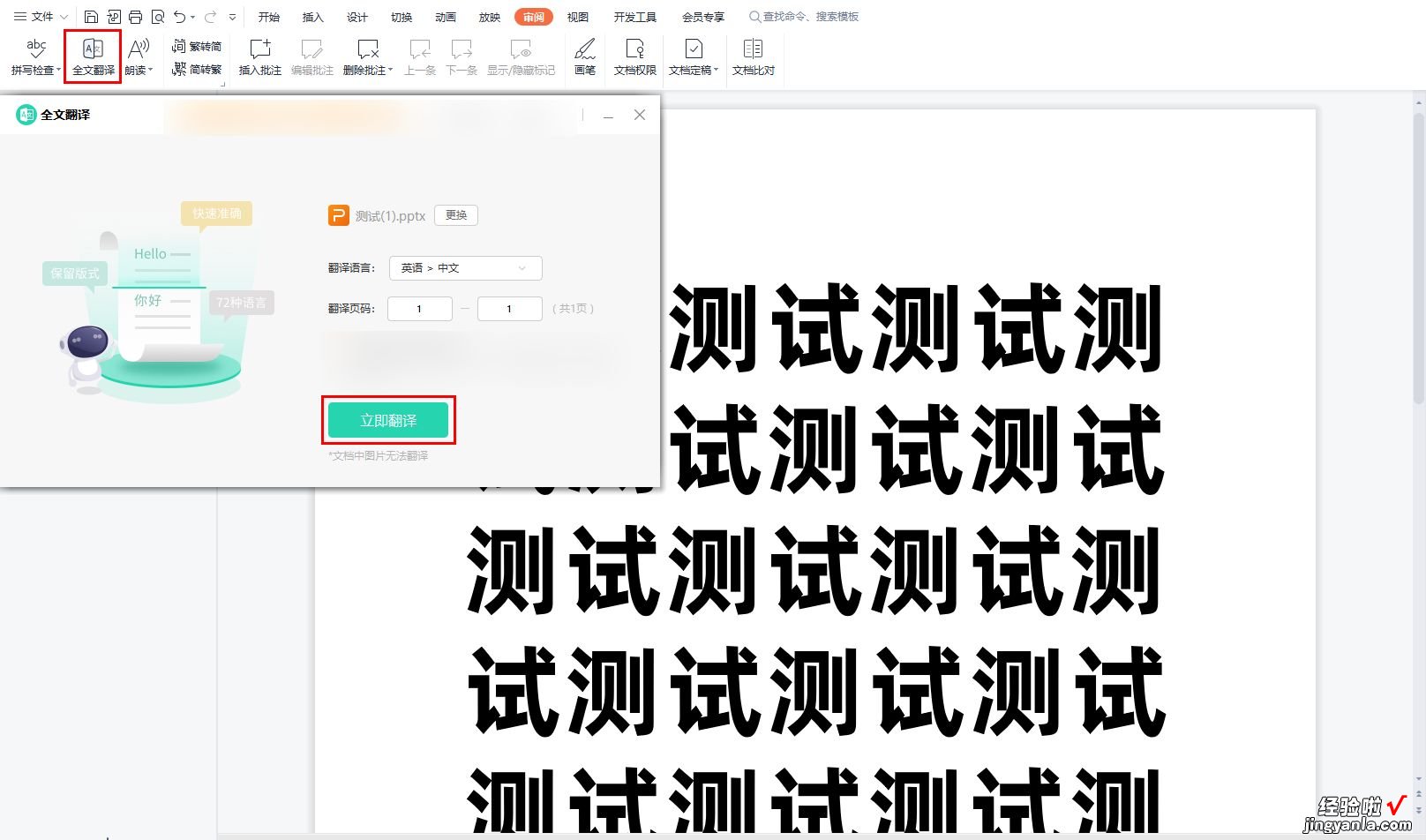Switch to the 放映 tab

(490, 17)
